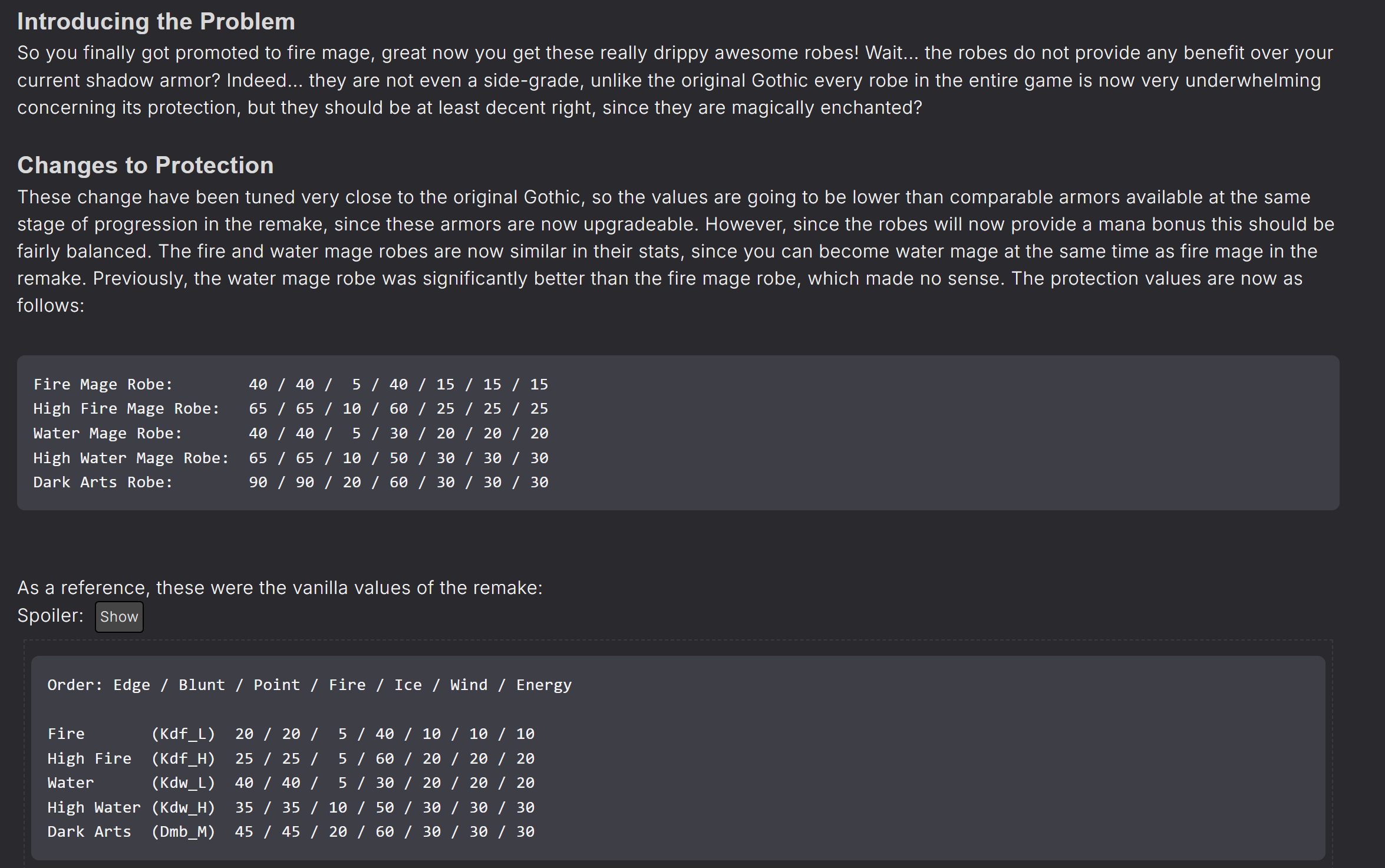1385x868 pixels.
Task: Click the 'Order: Edge / Blunt / Point' line
Action: pyautogui.click(x=309, y=685)
